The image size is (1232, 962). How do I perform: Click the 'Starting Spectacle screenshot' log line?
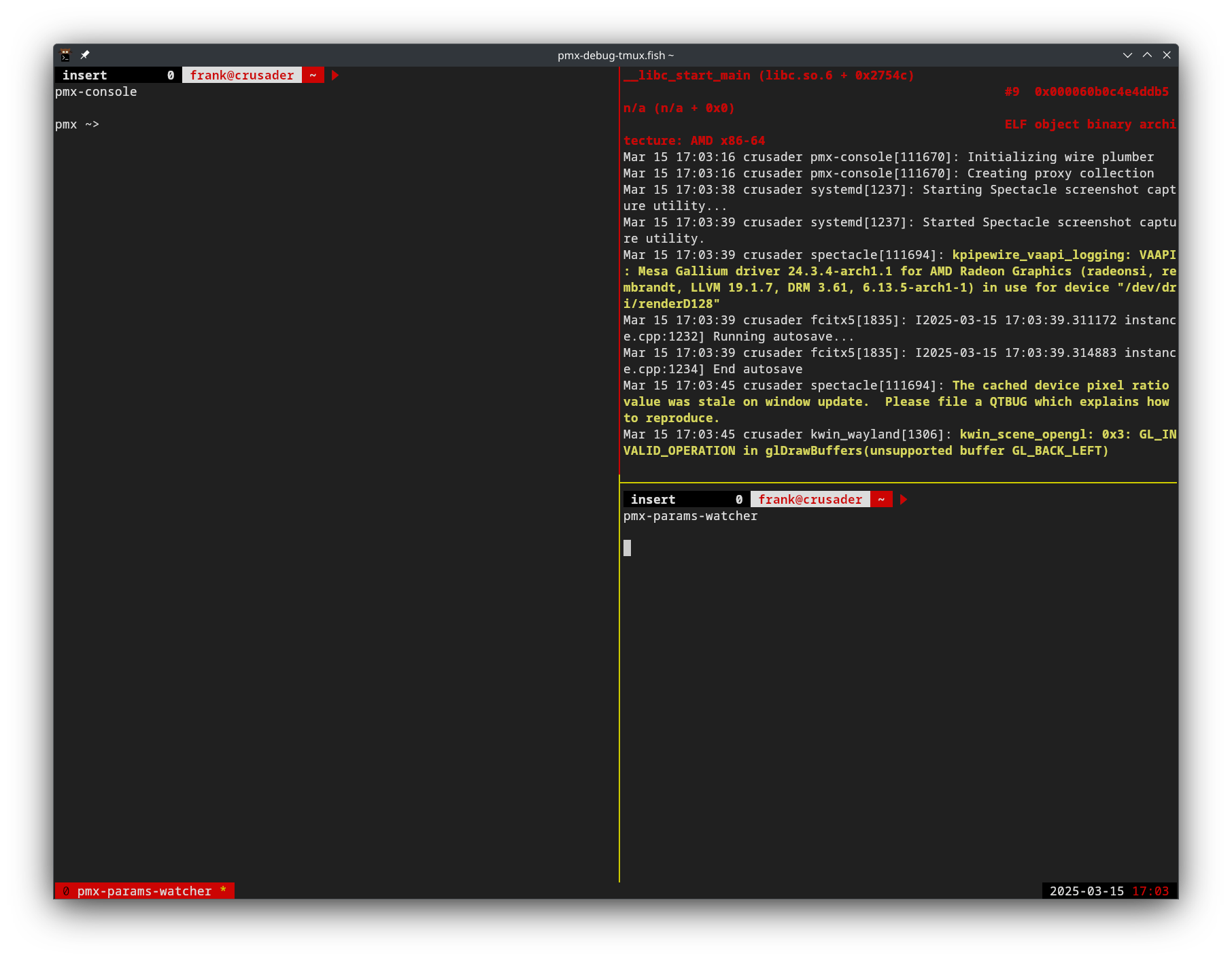click(x=900, y=198)
